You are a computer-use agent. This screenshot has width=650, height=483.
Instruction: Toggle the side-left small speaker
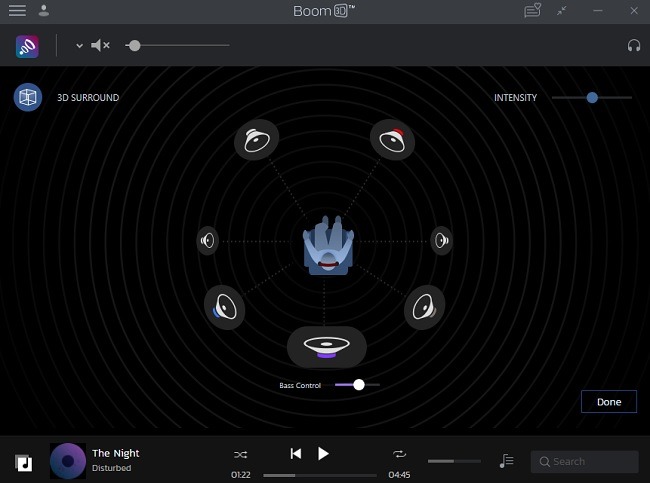pos(207,240)
